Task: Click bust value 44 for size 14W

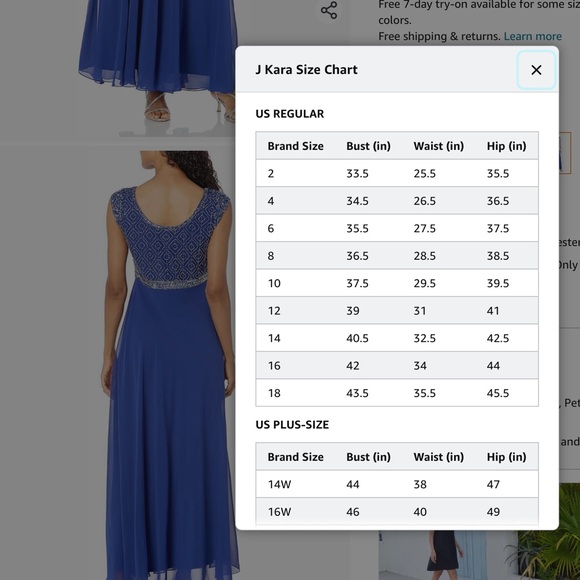Action: pyautogui.click(x=353, y=485)
